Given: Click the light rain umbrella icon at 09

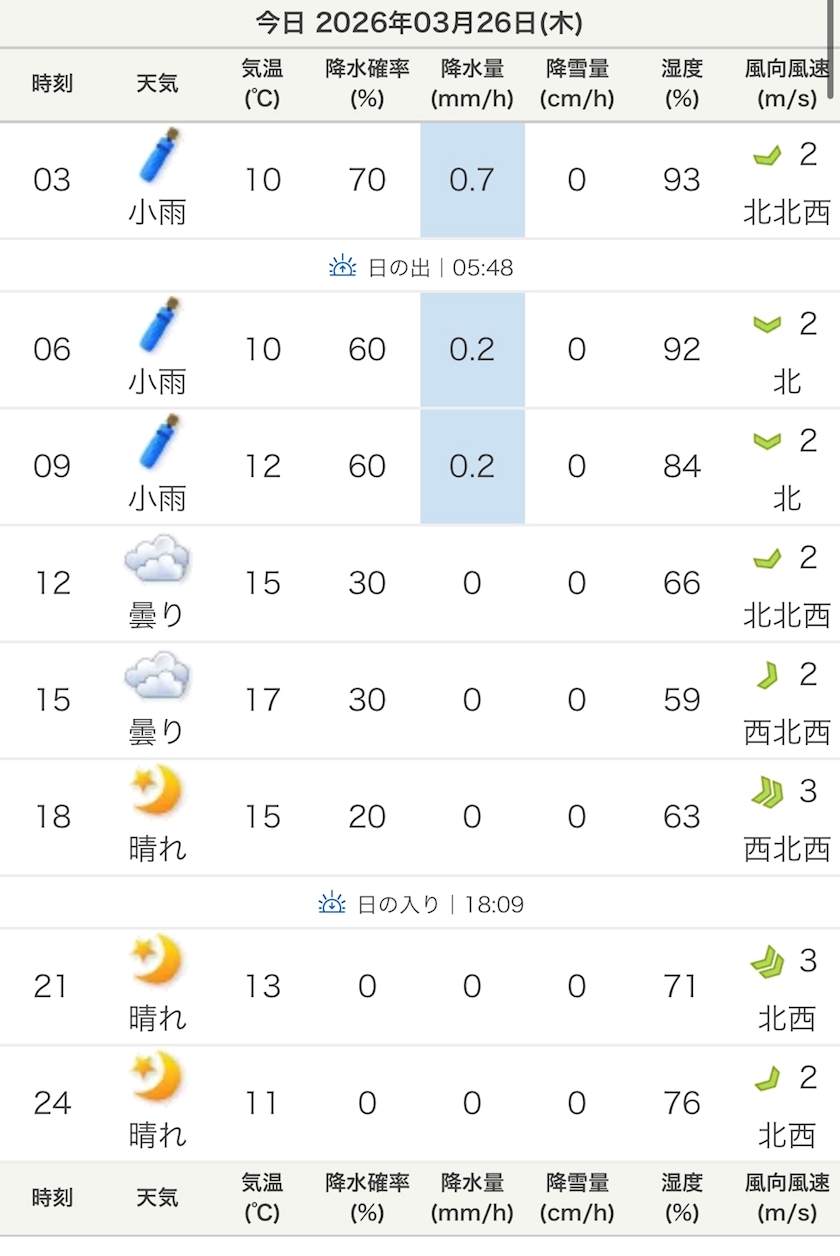Looking at the screenshot, I should pos(158,442).
